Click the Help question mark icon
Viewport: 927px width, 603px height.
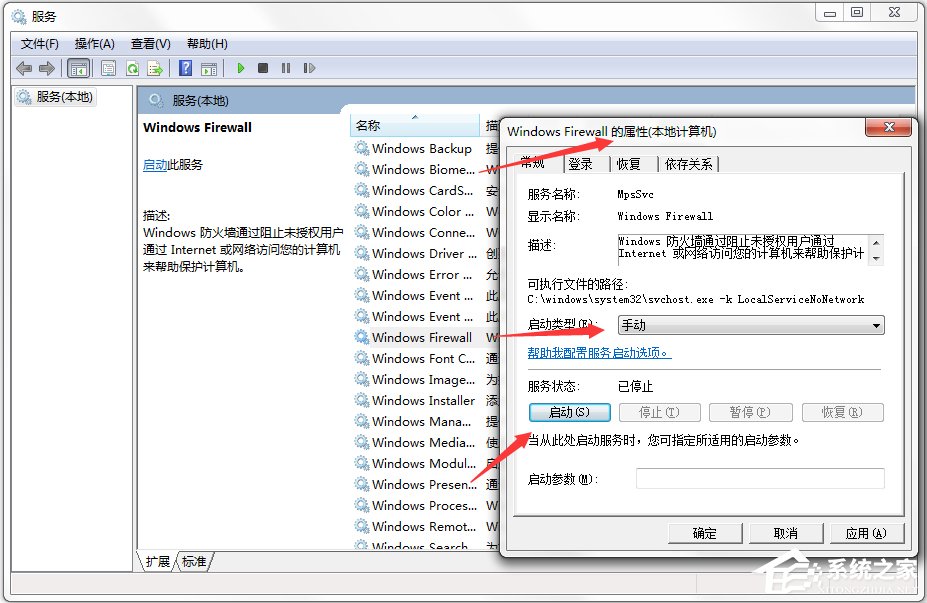(x=184, y=67)
